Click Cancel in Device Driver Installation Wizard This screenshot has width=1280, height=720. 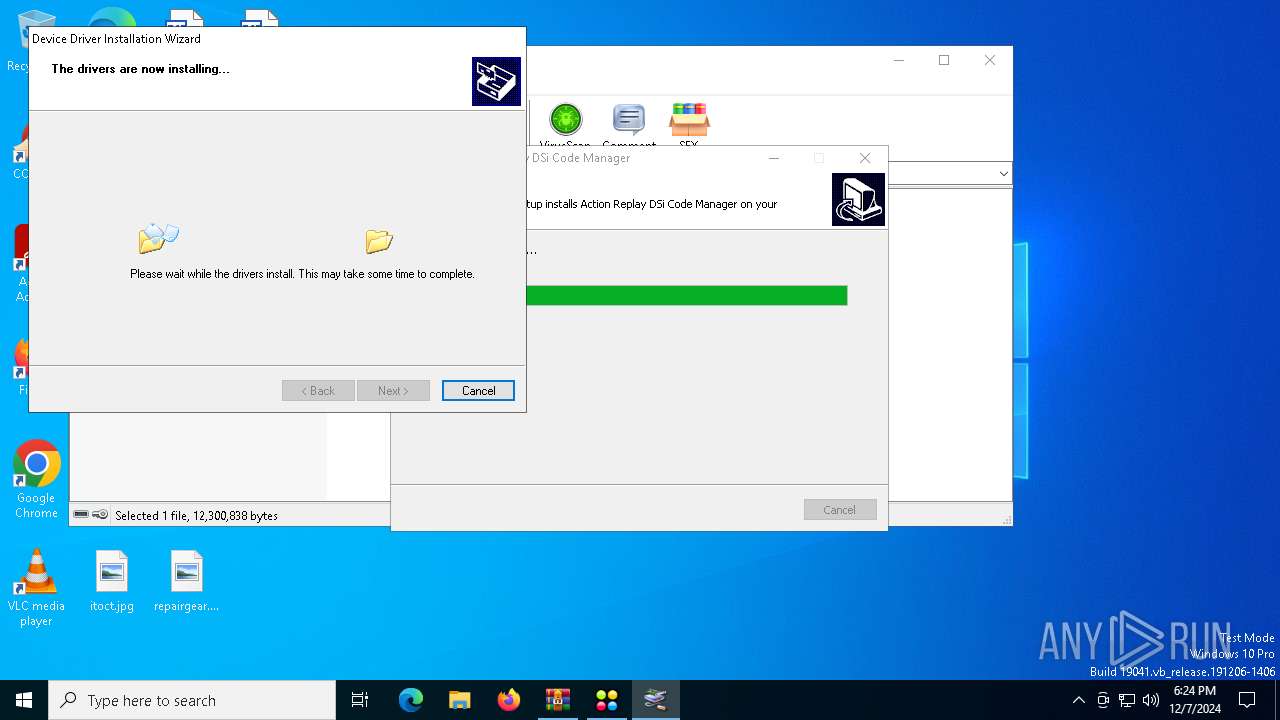point(478,391)
